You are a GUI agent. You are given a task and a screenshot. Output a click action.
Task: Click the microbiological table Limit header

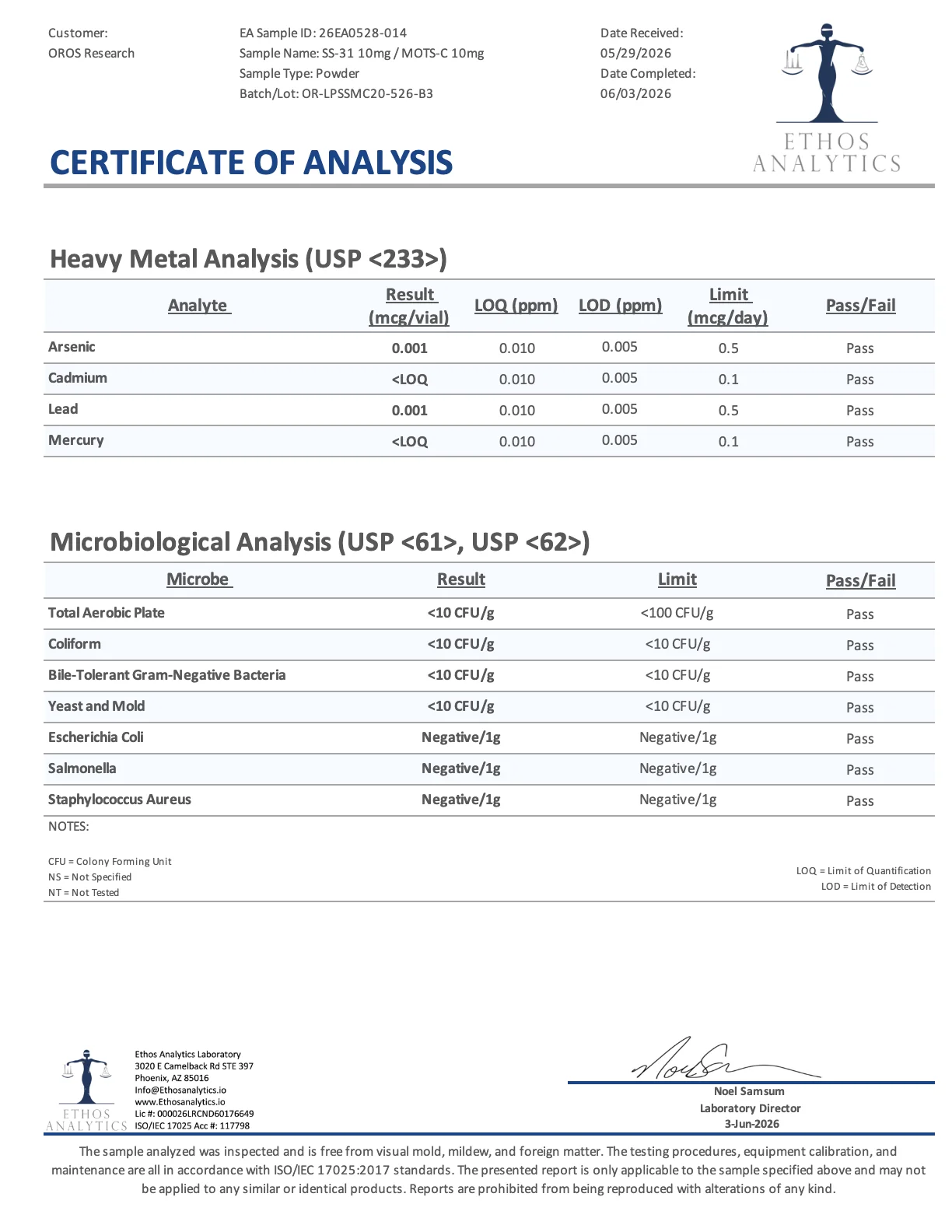[x=677, y=579]
